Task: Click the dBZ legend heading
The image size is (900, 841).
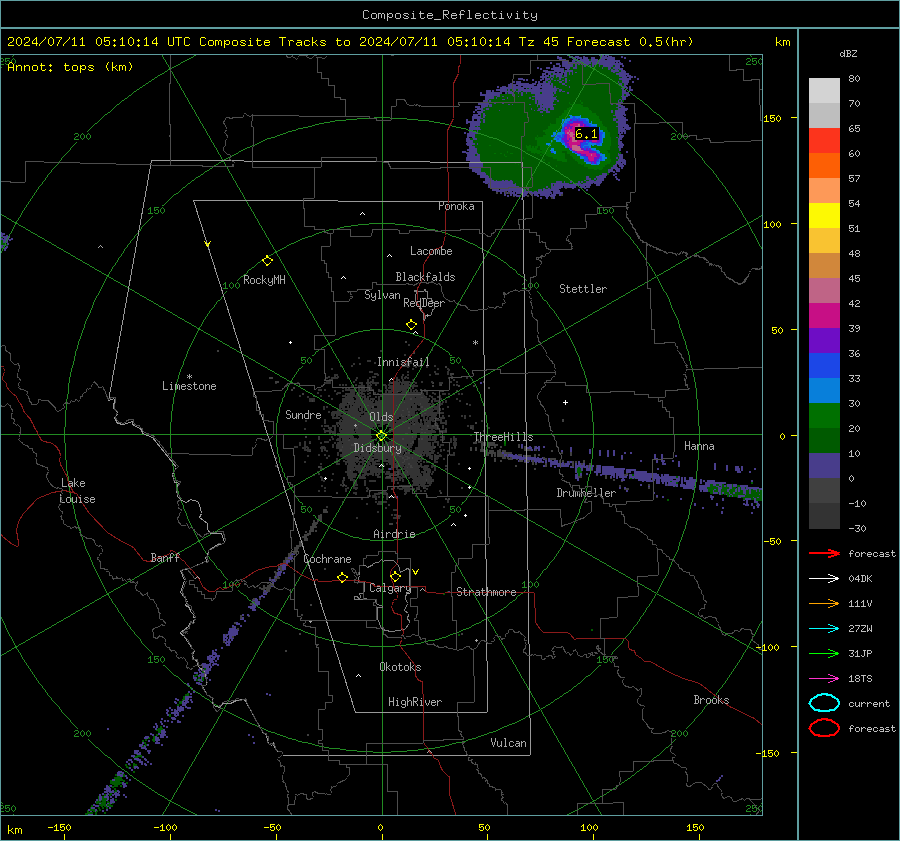Action: click(x=848, y=53)
